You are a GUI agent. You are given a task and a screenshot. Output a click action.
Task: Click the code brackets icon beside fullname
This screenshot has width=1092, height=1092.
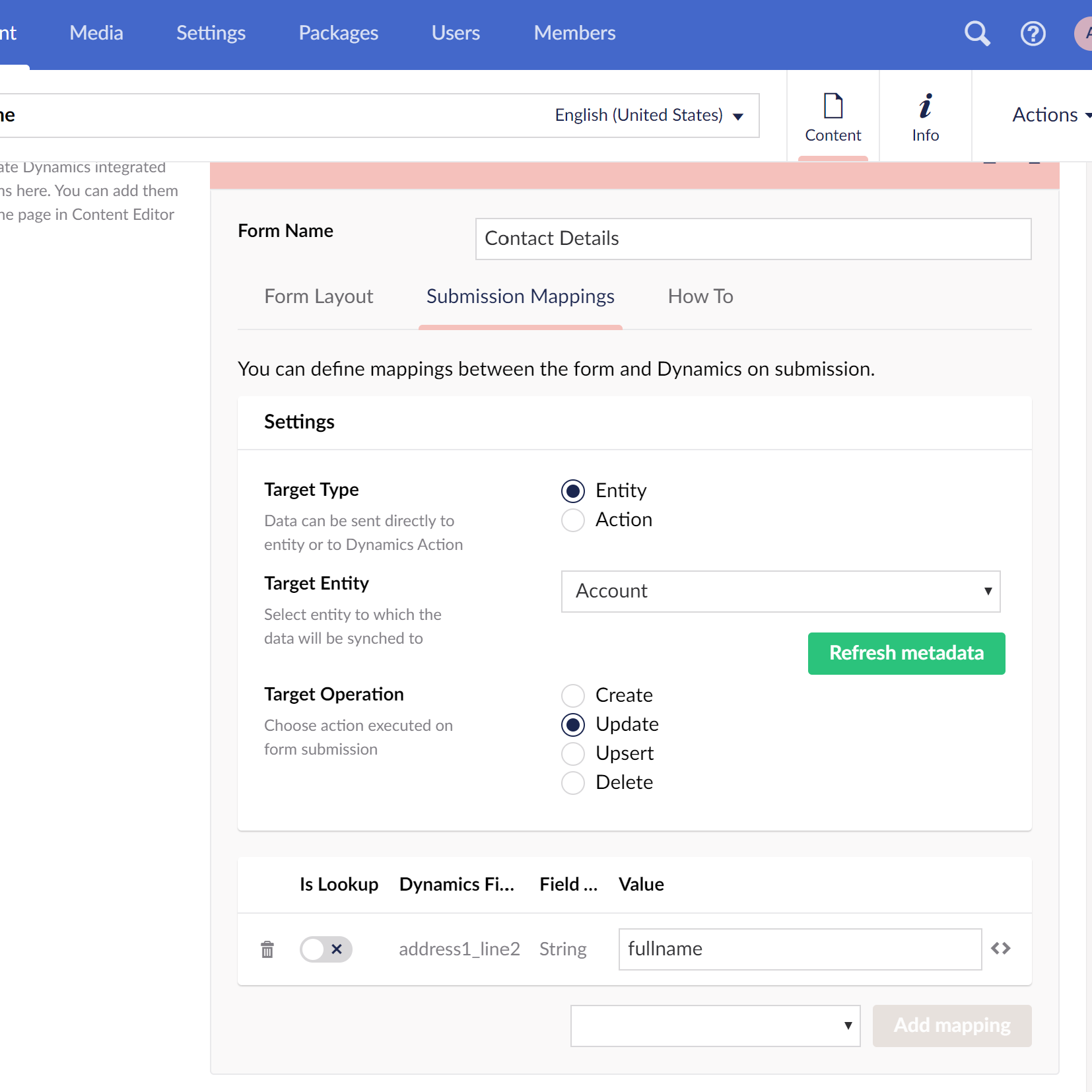click(1001, 949)
